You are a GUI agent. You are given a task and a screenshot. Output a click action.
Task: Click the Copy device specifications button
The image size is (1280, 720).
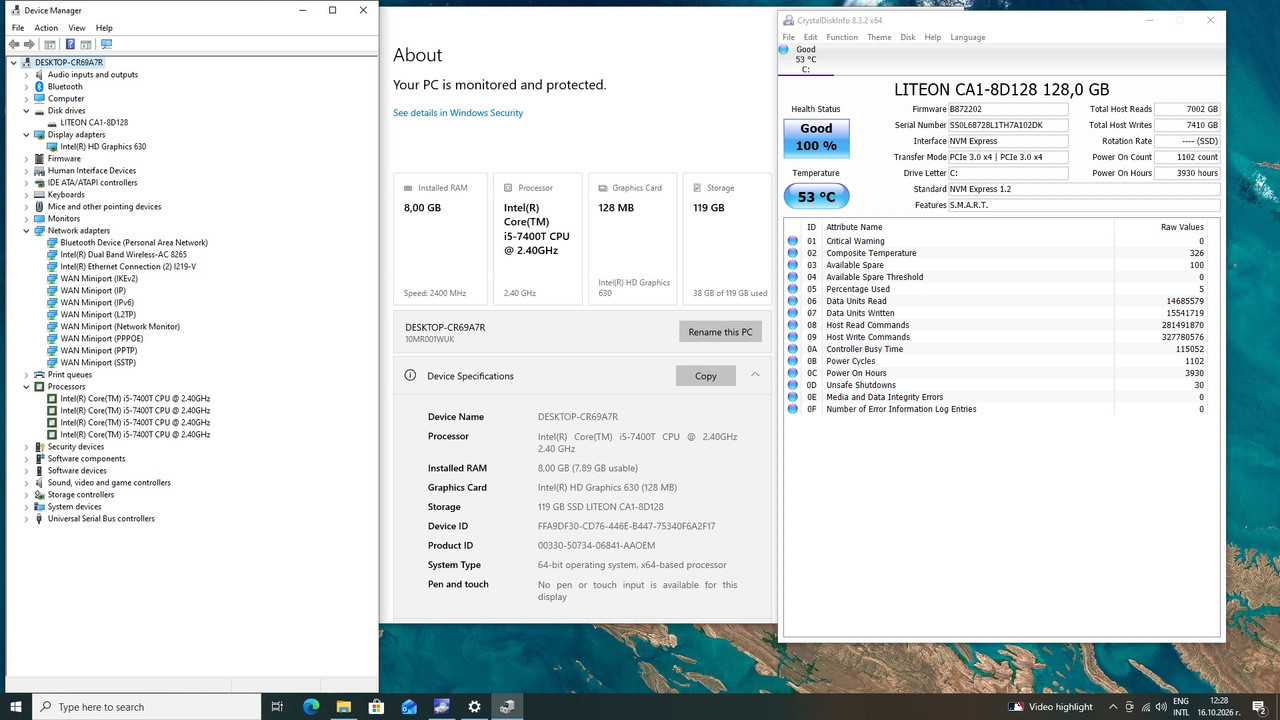pos(706,376)
